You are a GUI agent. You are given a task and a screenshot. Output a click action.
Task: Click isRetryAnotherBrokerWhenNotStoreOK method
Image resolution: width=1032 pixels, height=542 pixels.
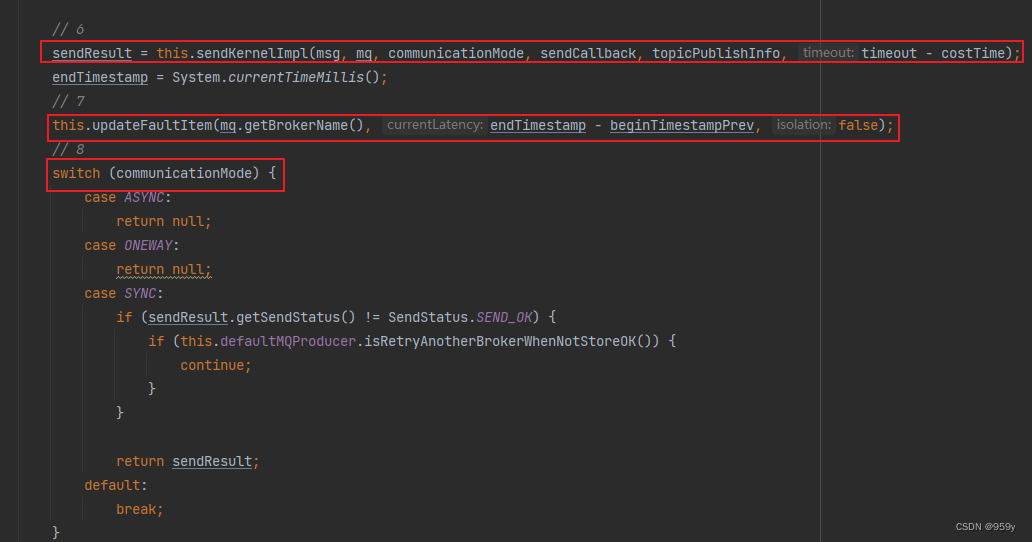[500, 341]
